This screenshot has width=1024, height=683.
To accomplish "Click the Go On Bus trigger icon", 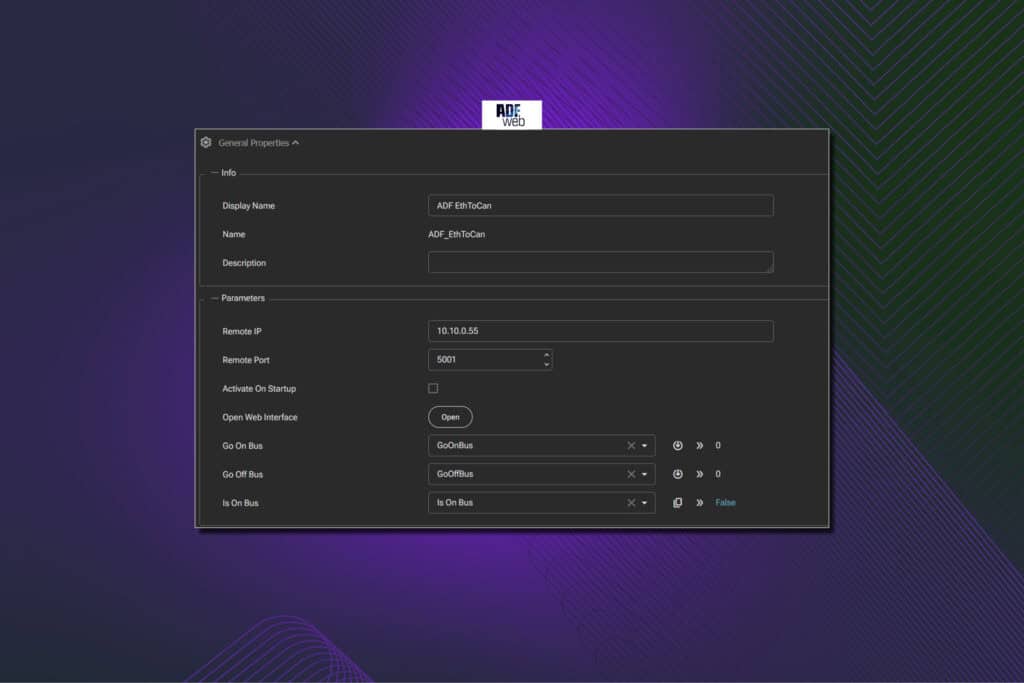I will coord(678,445).
